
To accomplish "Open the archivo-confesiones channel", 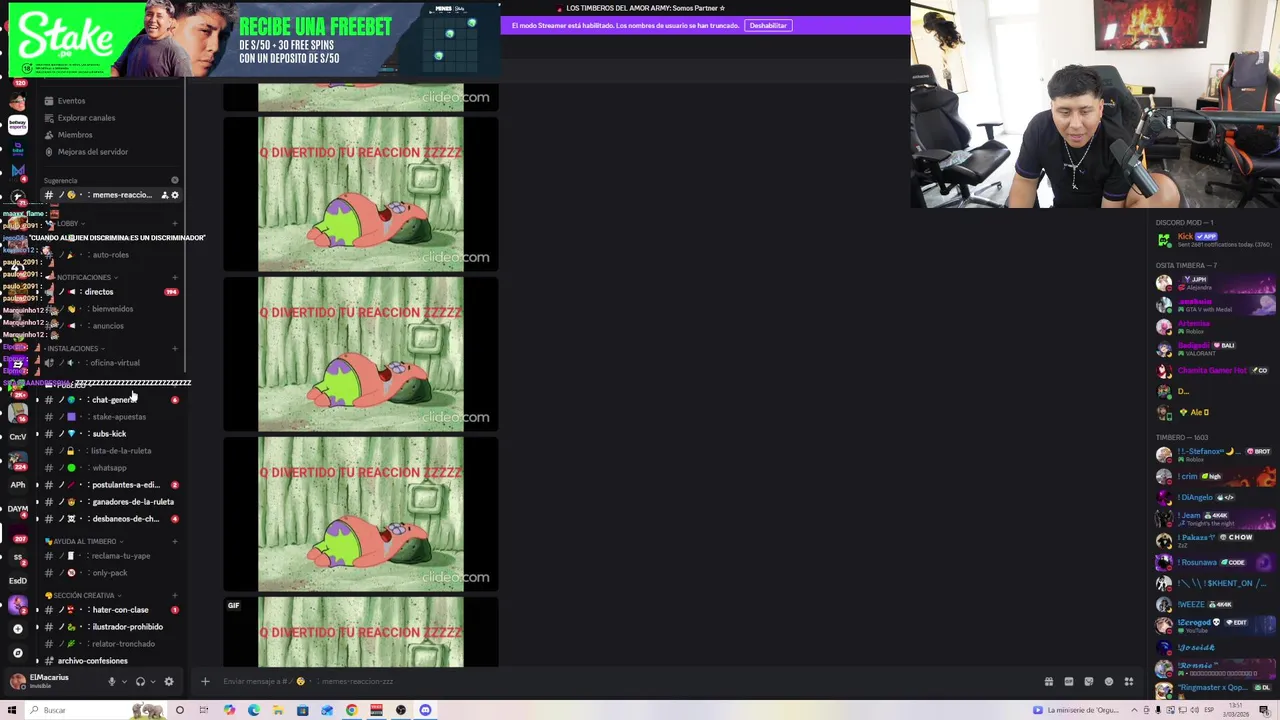I will pos(110,661).
